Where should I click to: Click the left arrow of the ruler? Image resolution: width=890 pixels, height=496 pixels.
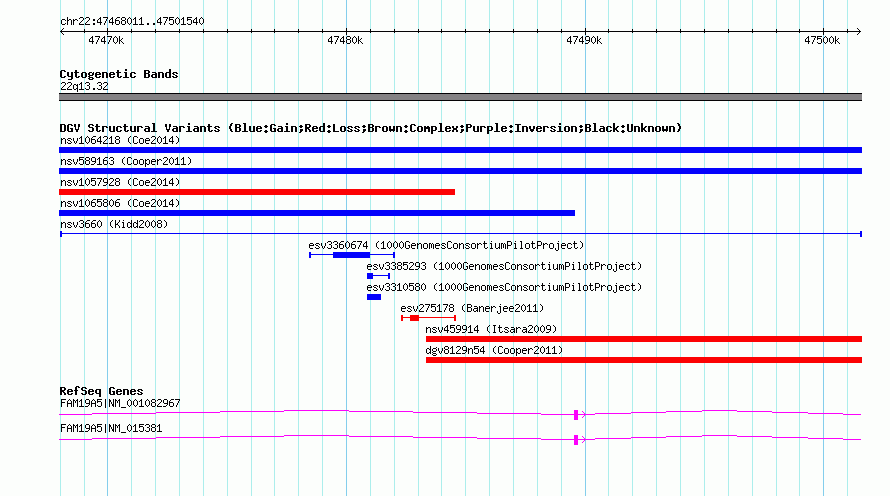[x=62, y=32]
